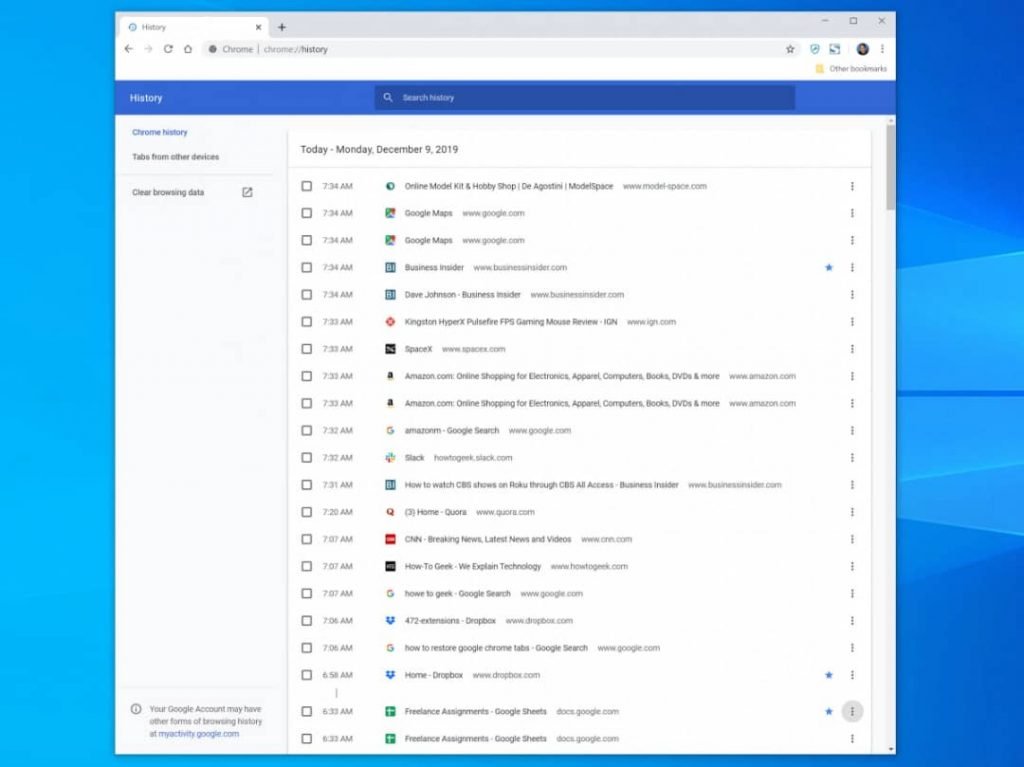The height and width of the screenshot is (767, 1024).
Task: Tick the CNN Breaking News entry checkbox
Action: click(x=306, y=539)
